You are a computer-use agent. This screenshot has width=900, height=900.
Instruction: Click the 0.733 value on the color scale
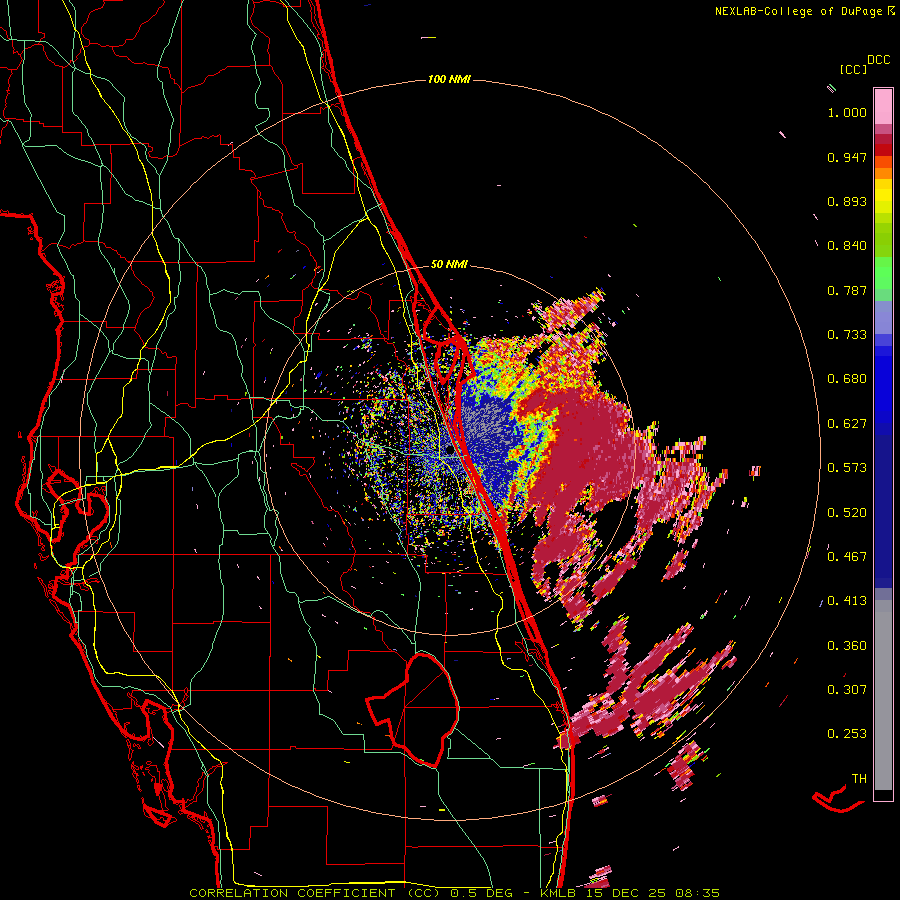pyautogui.click(x=847, y=335)
